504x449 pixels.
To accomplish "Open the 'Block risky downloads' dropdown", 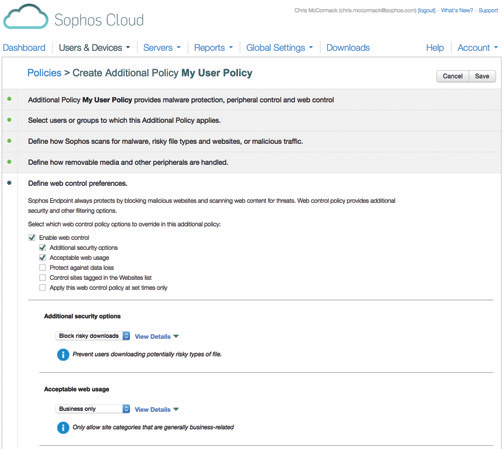I will pyautogui.click(x=93, y=336).
